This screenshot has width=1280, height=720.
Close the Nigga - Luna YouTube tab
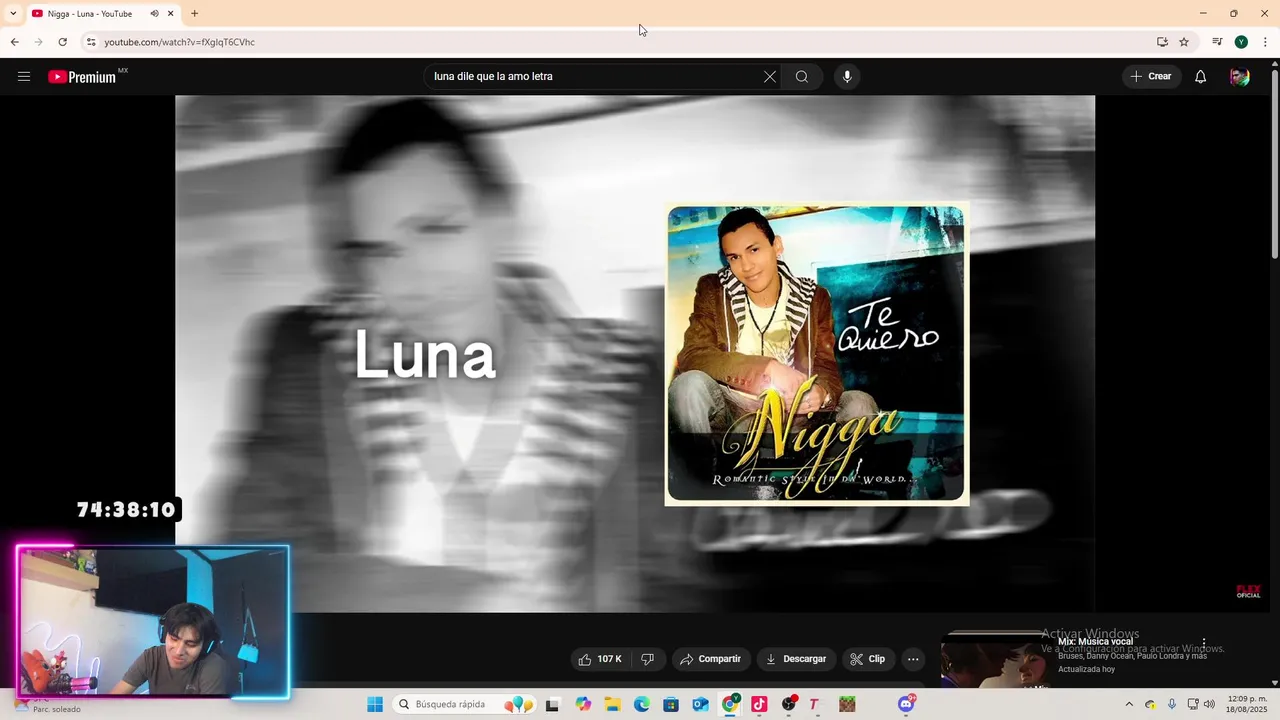171,13
